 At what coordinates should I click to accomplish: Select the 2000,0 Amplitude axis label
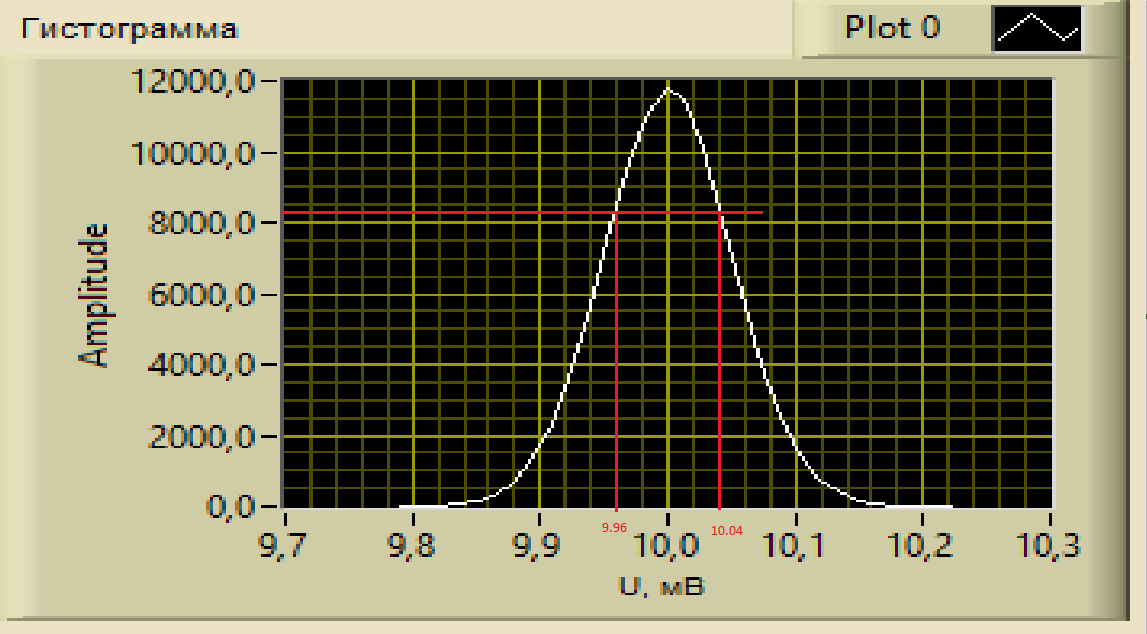[x=201, y=437]
